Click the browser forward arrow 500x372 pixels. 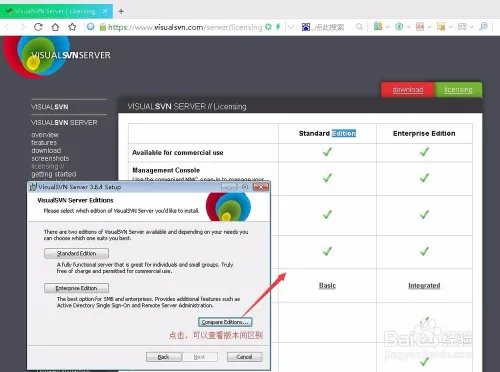(x=23, y=27)
